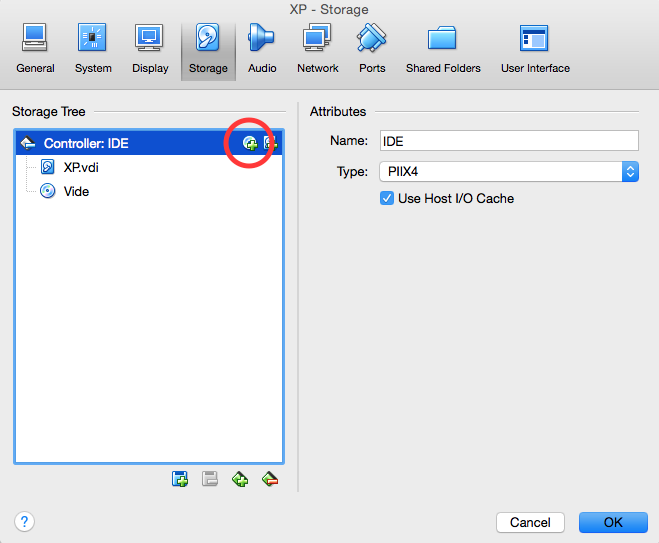Confirm settings with the OK button
659x543 pixels.
(x=613, y=522)
